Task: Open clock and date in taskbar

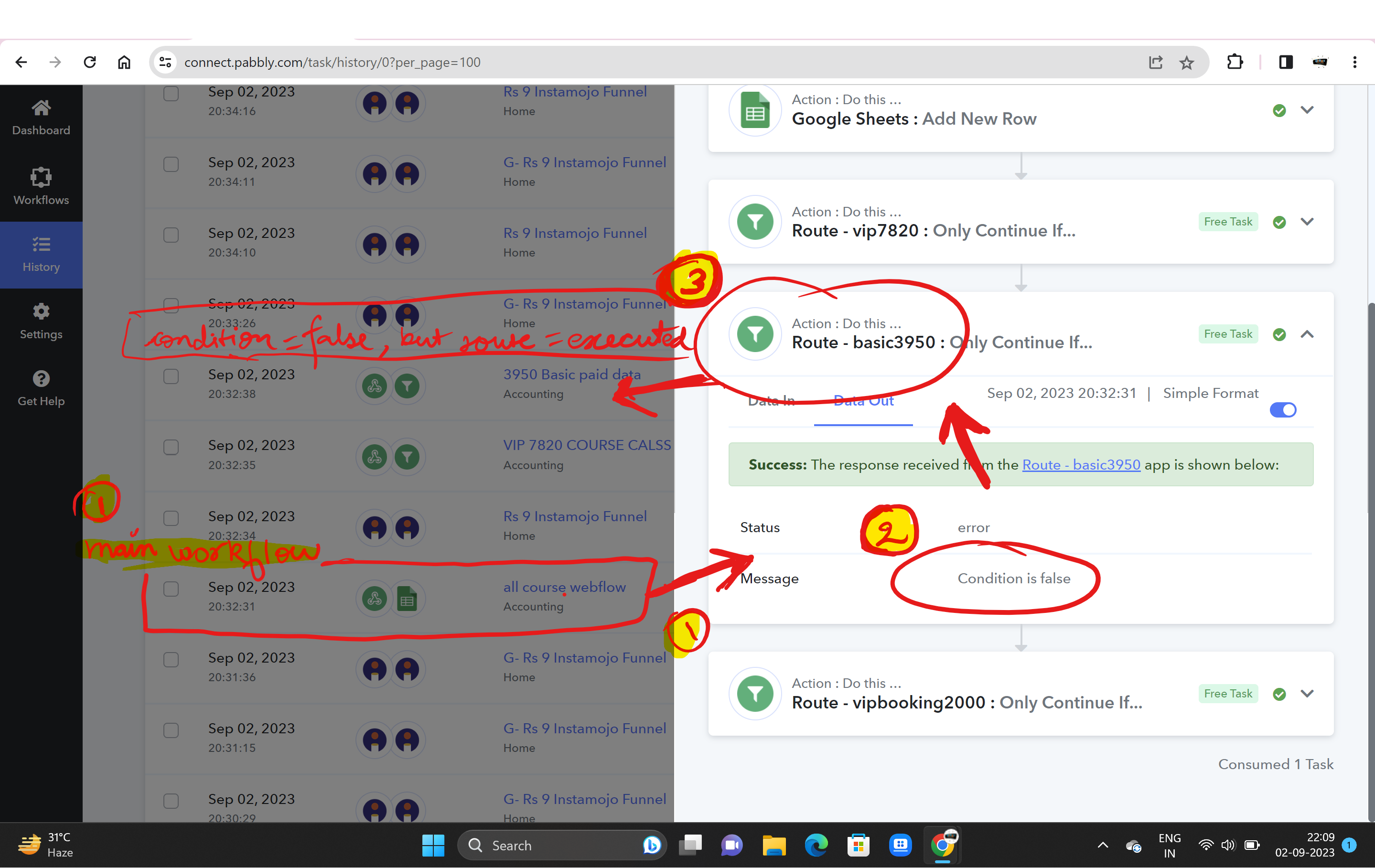Action: (x=1304, y=846)
